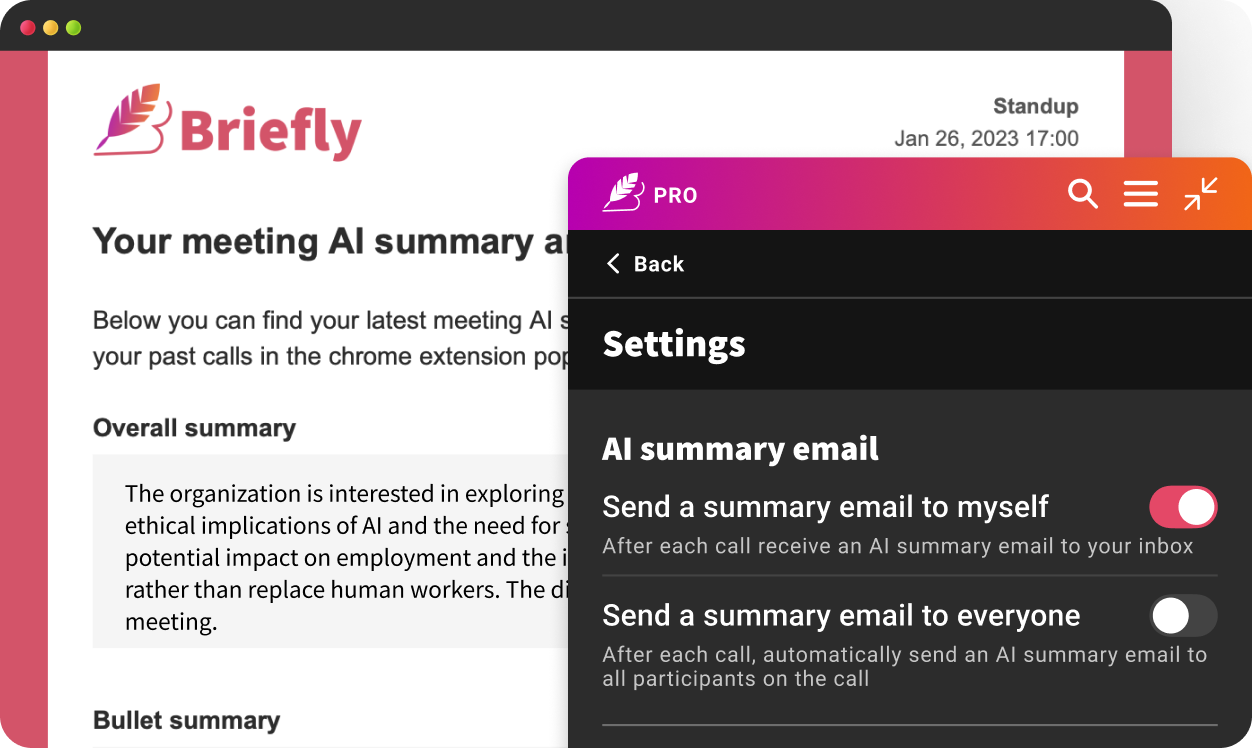Click the macOS green zoom button
The image size is (1252, 748).
(x=72, y=27)
